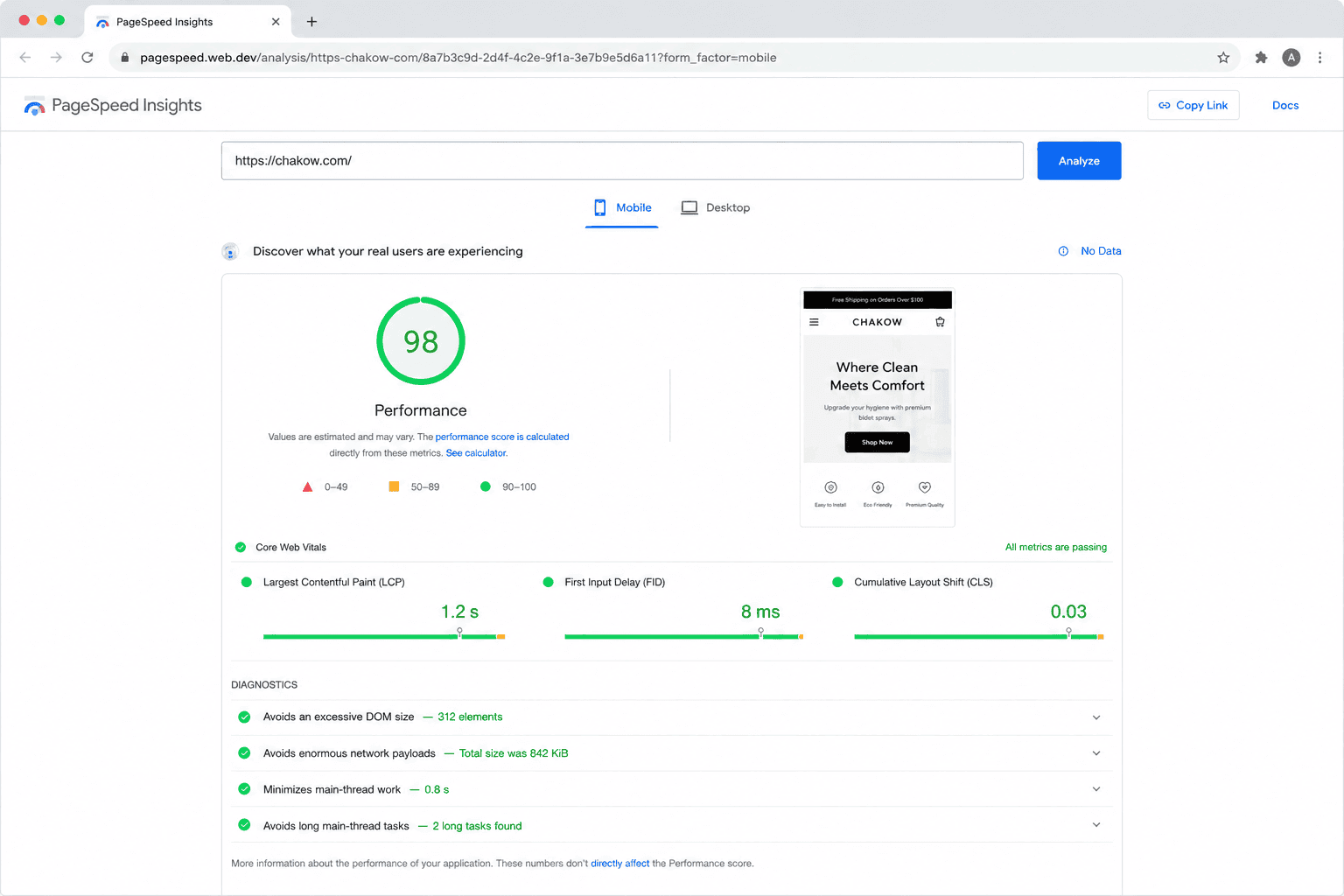1344x896 pixels.
Task: Click the padlock site info icon
Action: tap(124, 58)
